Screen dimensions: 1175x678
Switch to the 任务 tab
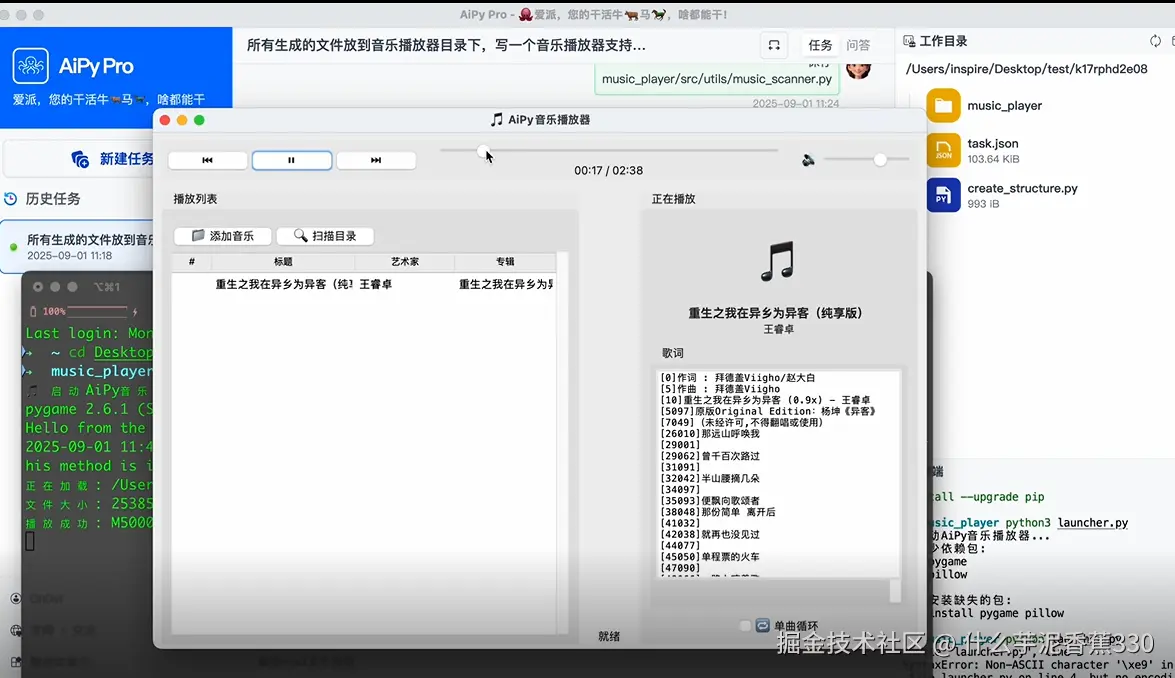click(x=820, y=45)
